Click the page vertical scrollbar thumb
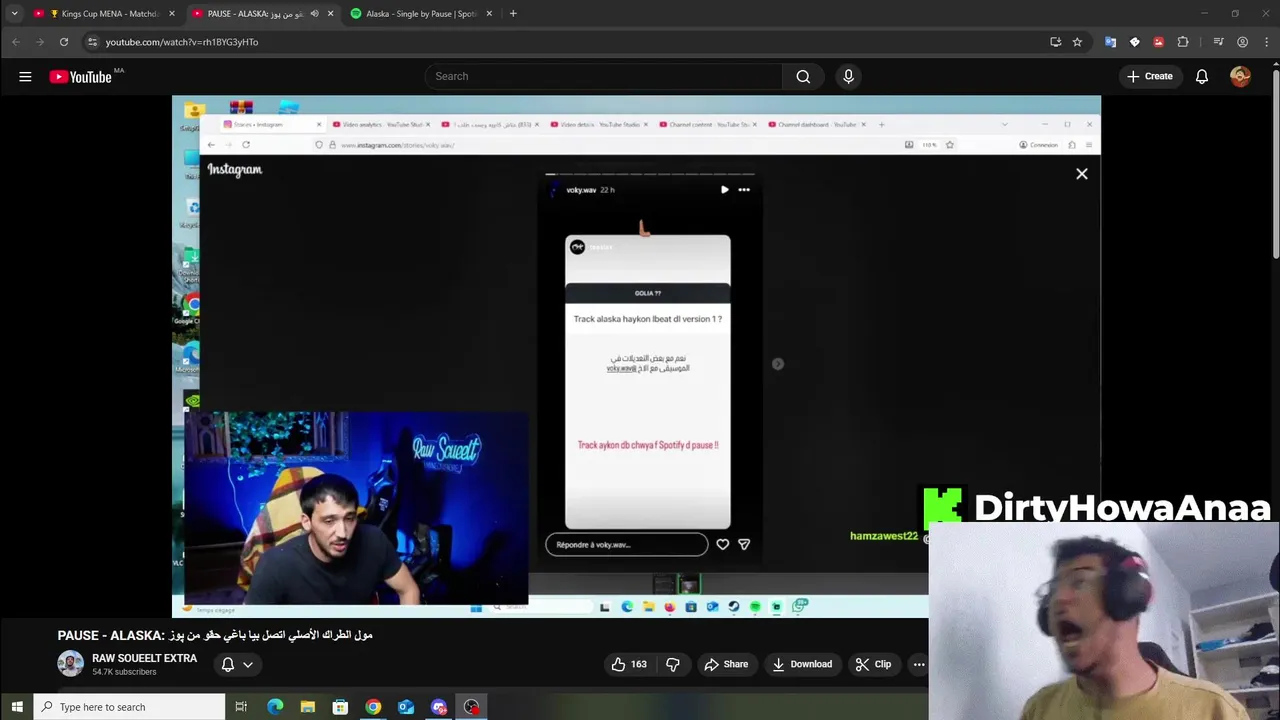Screen dimensions: 1280x720 tap(1275, 166)
